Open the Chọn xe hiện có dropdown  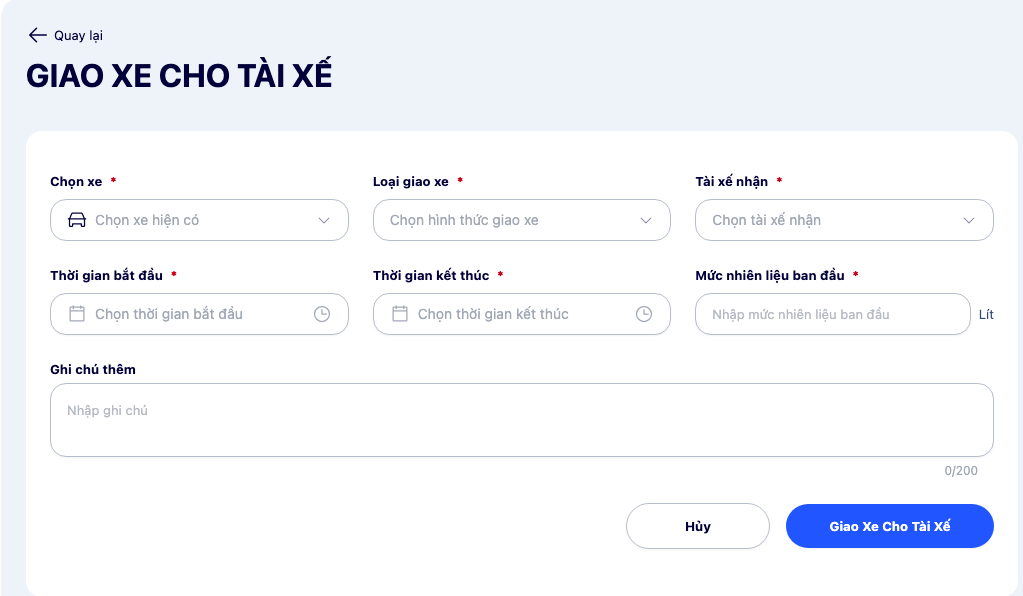(199, 220)
